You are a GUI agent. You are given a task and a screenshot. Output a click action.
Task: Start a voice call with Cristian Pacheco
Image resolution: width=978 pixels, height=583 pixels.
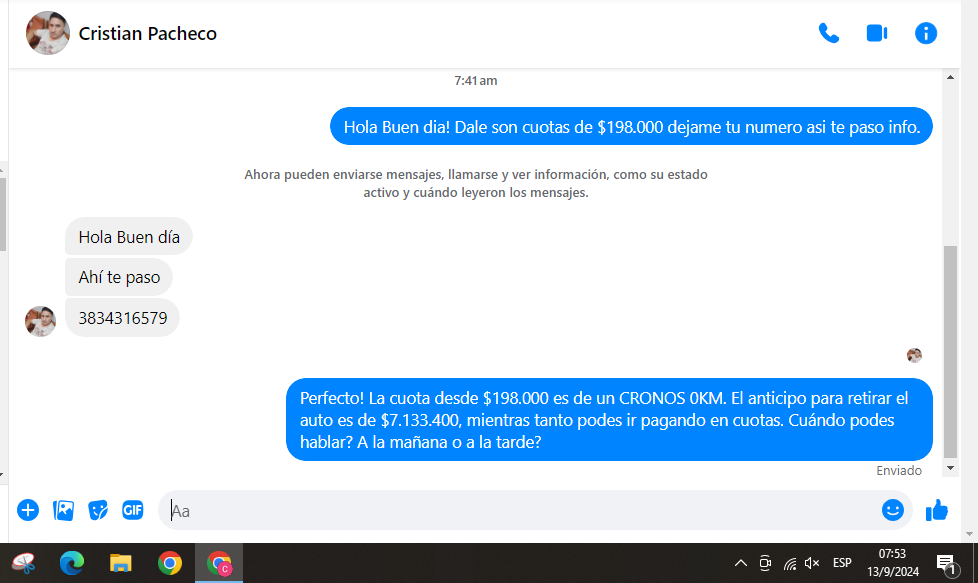point(828,33)
